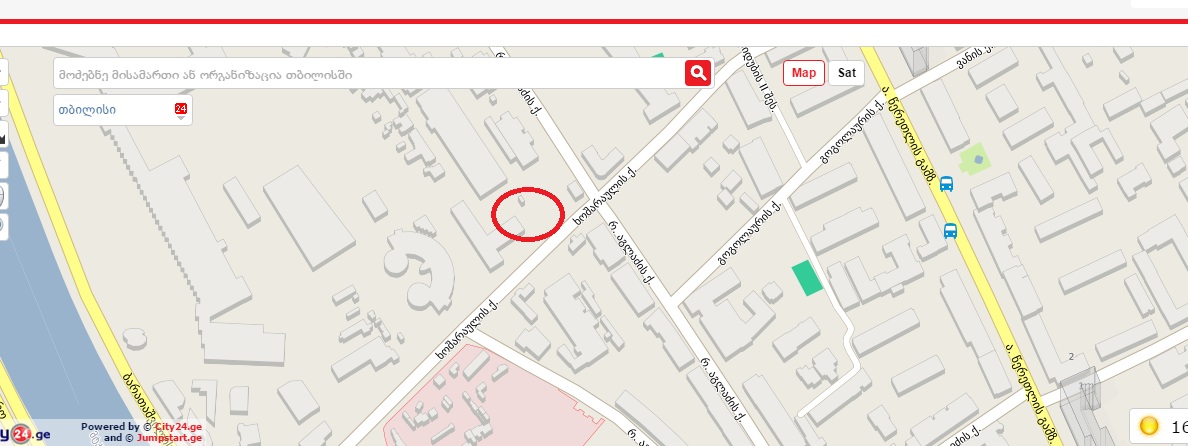Select the lower blue bus stop icon

(x=950, y=231)
